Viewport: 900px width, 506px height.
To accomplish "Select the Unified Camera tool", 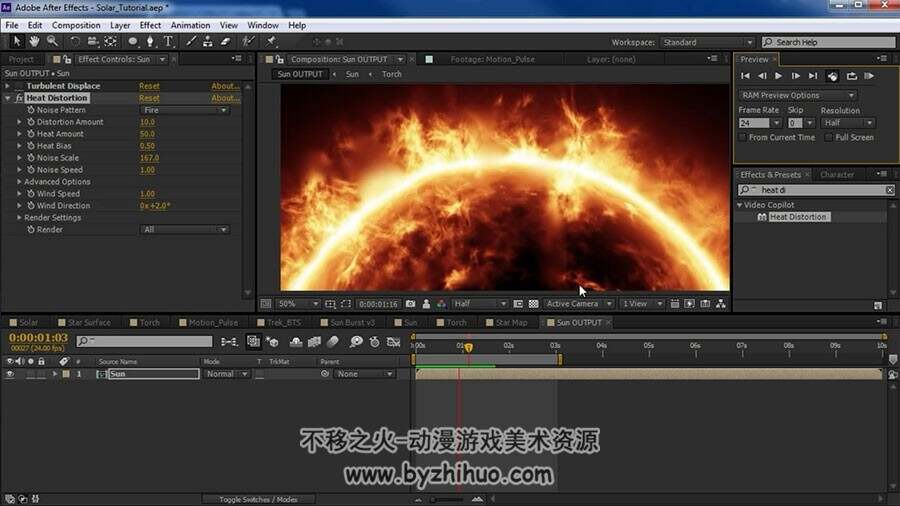I will pos(92,41).
